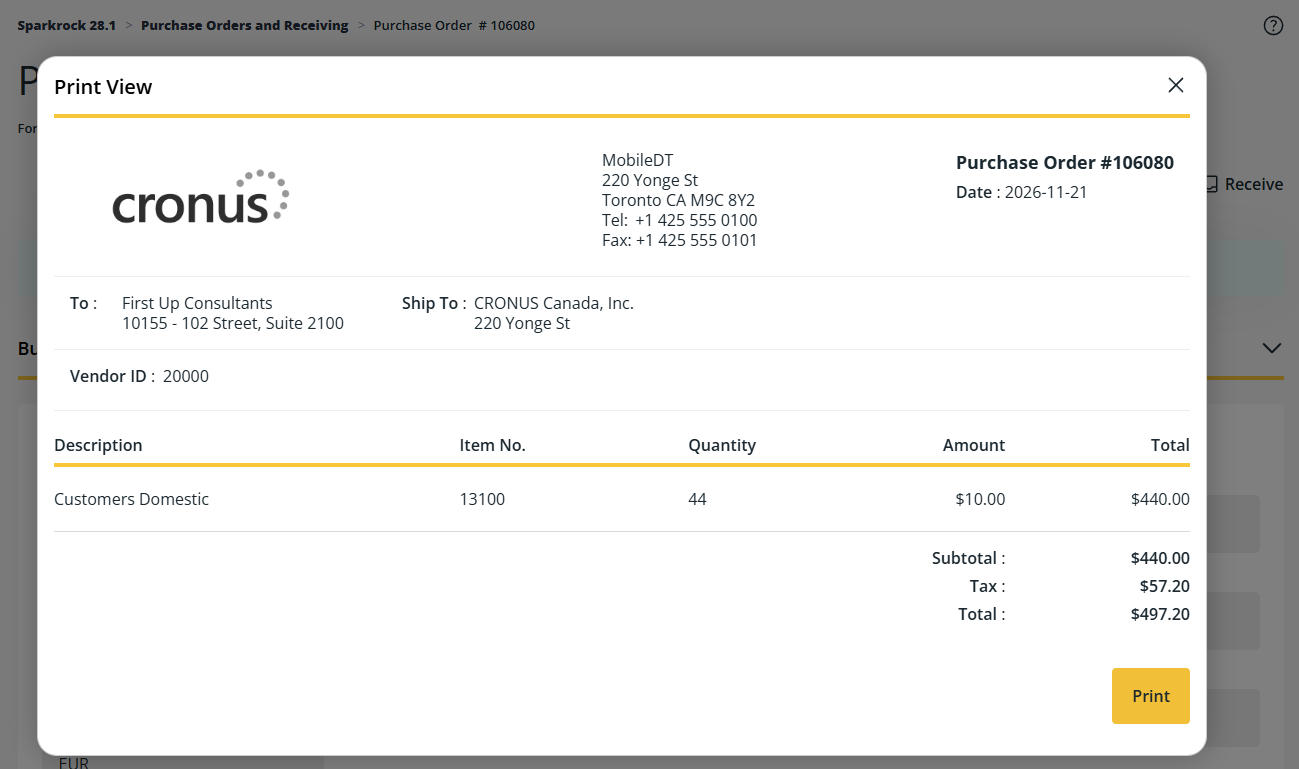The height and width of the screenshot is (769, 1299).
Task: Click the Description column header
Action: [98, 445]
